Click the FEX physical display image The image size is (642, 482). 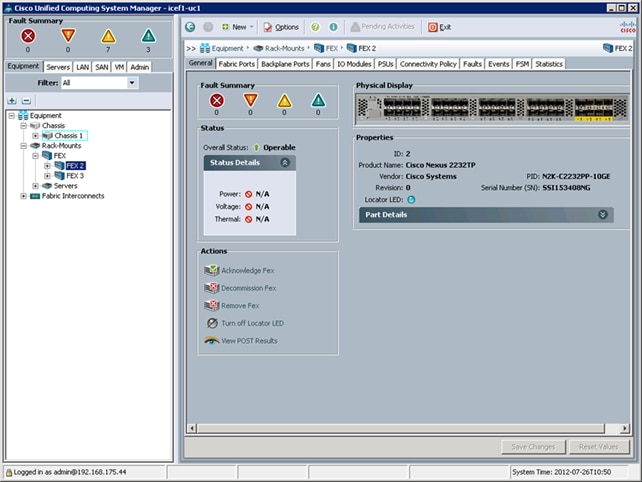coord(491,109)
